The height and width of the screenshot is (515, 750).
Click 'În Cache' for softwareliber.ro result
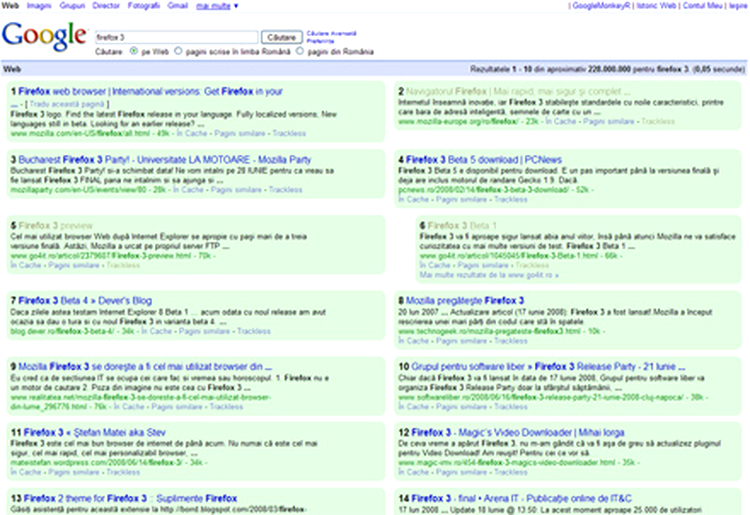414,407
